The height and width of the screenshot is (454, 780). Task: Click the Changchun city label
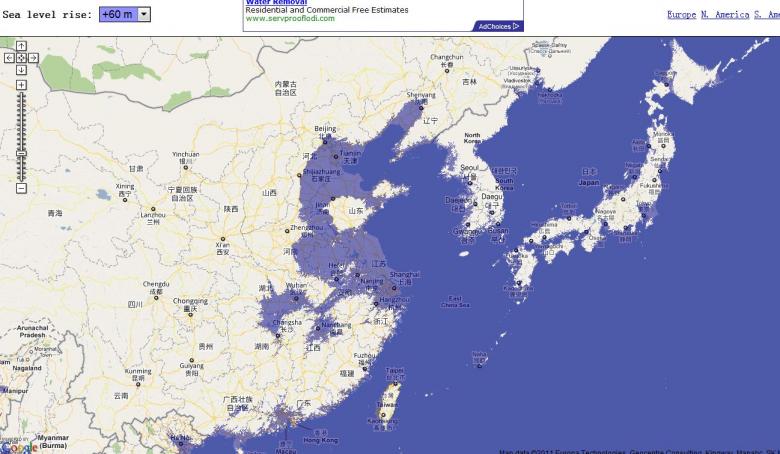tap(446, 57)
